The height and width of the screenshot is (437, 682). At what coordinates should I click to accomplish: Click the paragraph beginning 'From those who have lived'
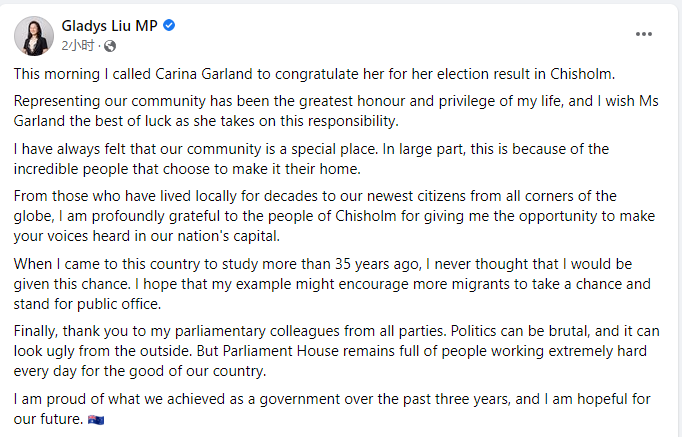point(334,216)
